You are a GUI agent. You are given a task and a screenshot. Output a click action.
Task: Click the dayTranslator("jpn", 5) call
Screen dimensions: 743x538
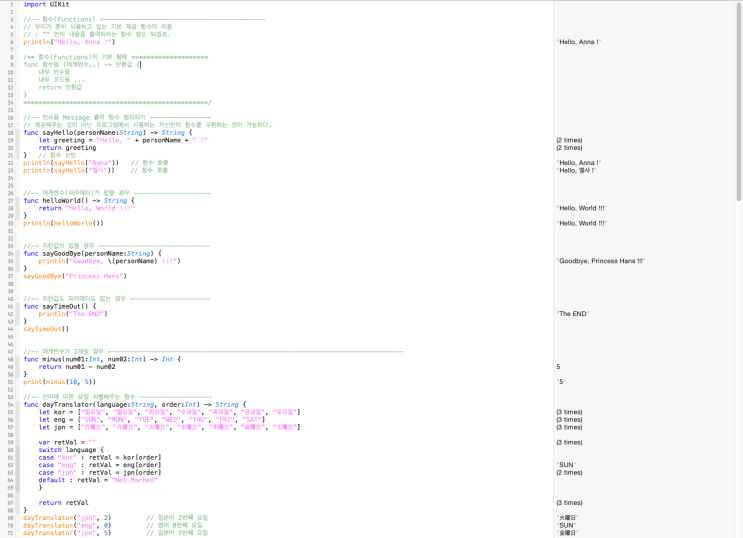pos(67,533)
